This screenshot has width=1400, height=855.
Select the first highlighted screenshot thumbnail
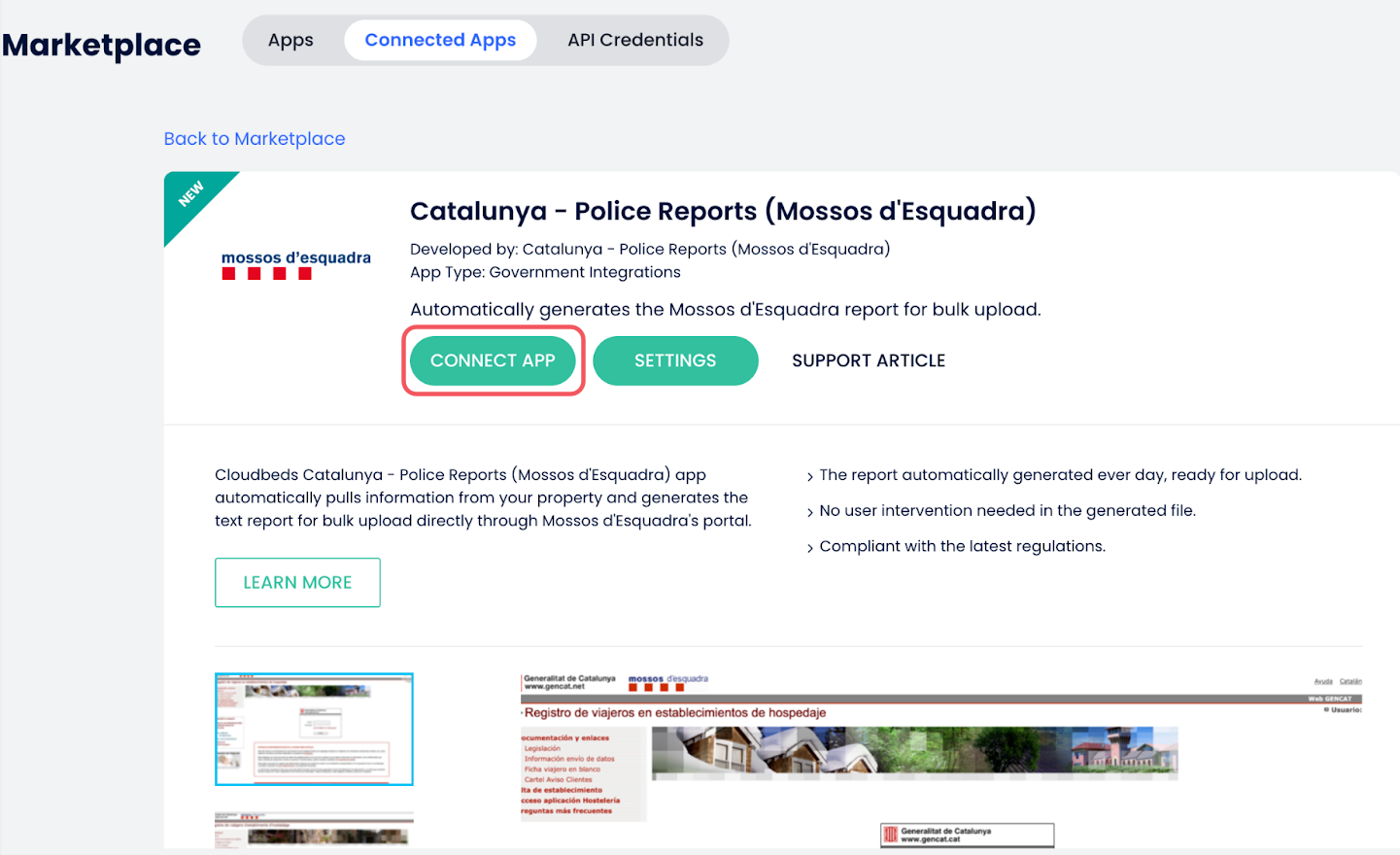tap(314, 729)
